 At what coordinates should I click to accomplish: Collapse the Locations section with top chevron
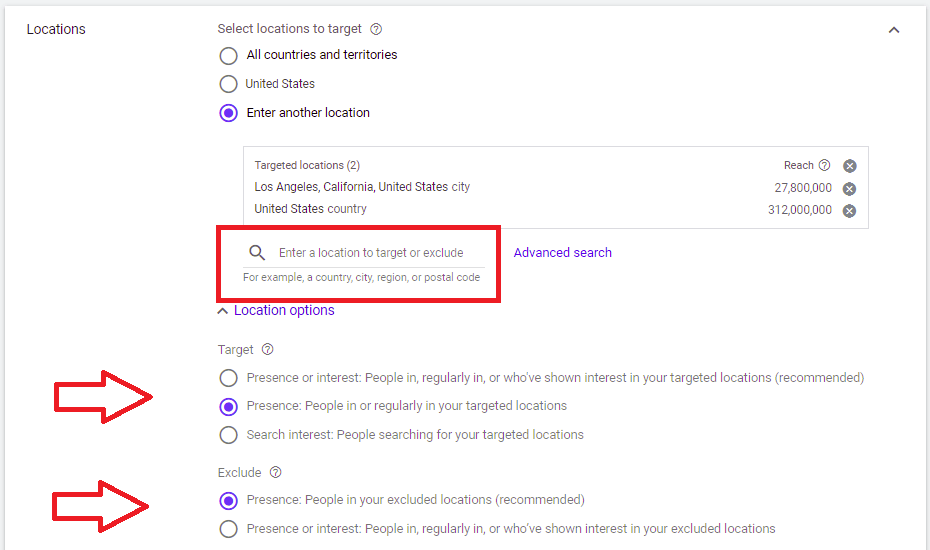tap(894, 30)
